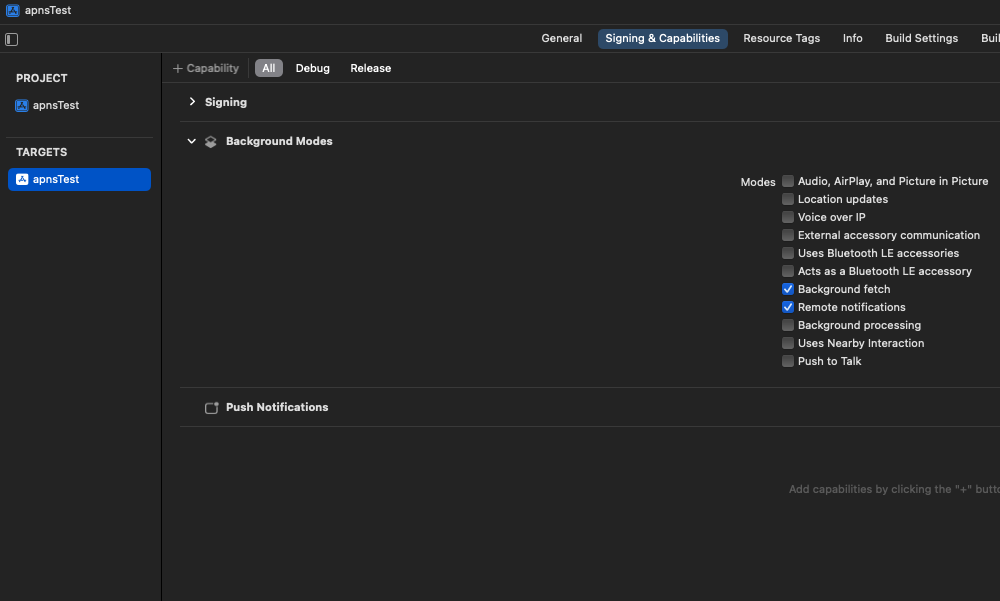Click the PROJECT heading in the sidebar
1000x601 pixels.
click(41, 78)
